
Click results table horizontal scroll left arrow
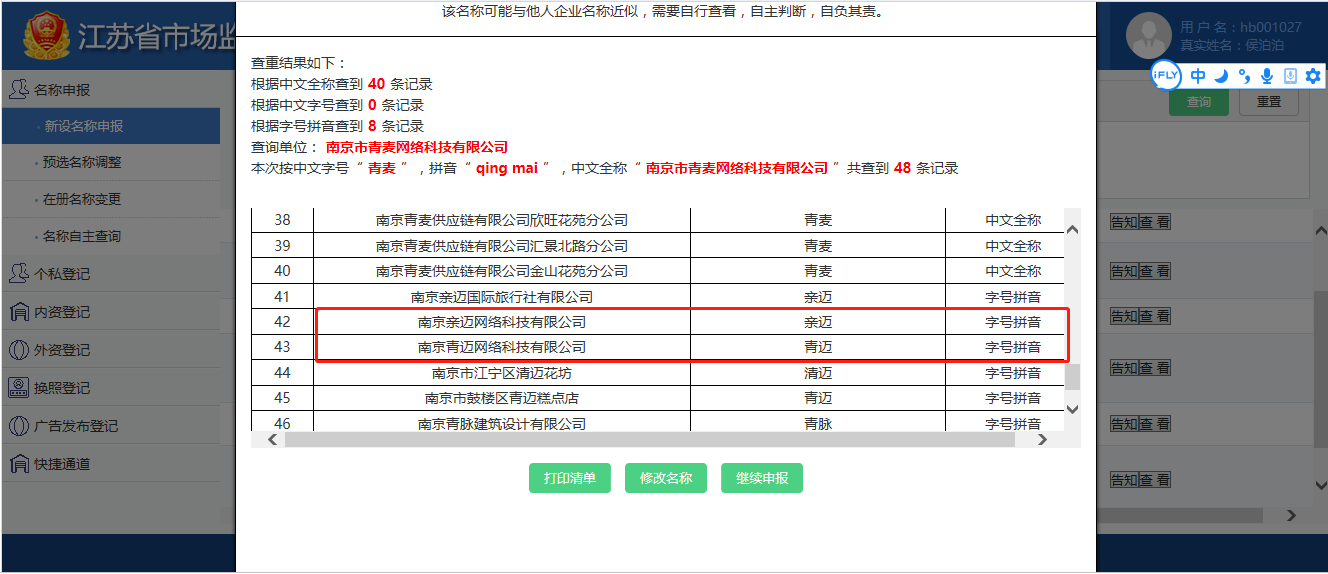[273, 440]
